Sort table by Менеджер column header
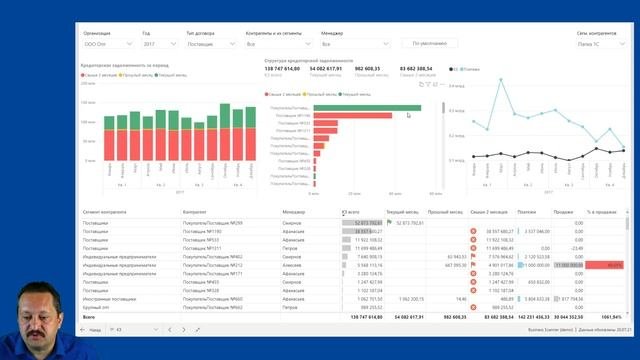 click(x=293, y=212)
